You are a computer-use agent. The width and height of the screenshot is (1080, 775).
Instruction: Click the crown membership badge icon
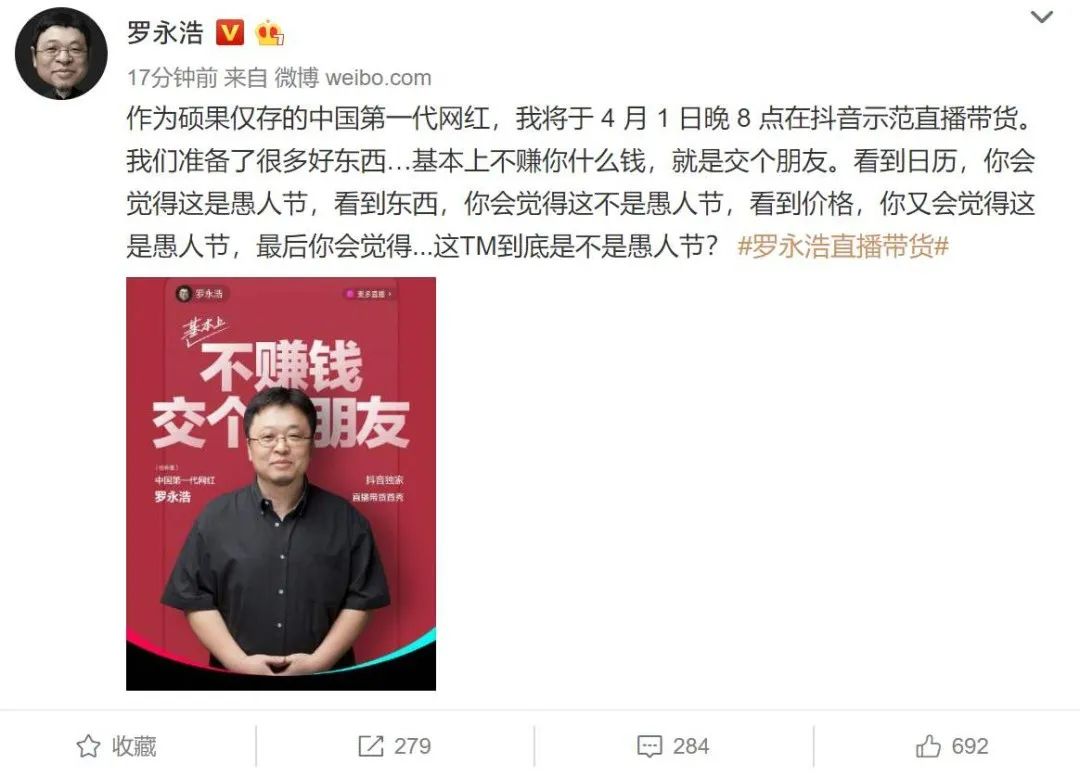[x=269, y=32]
